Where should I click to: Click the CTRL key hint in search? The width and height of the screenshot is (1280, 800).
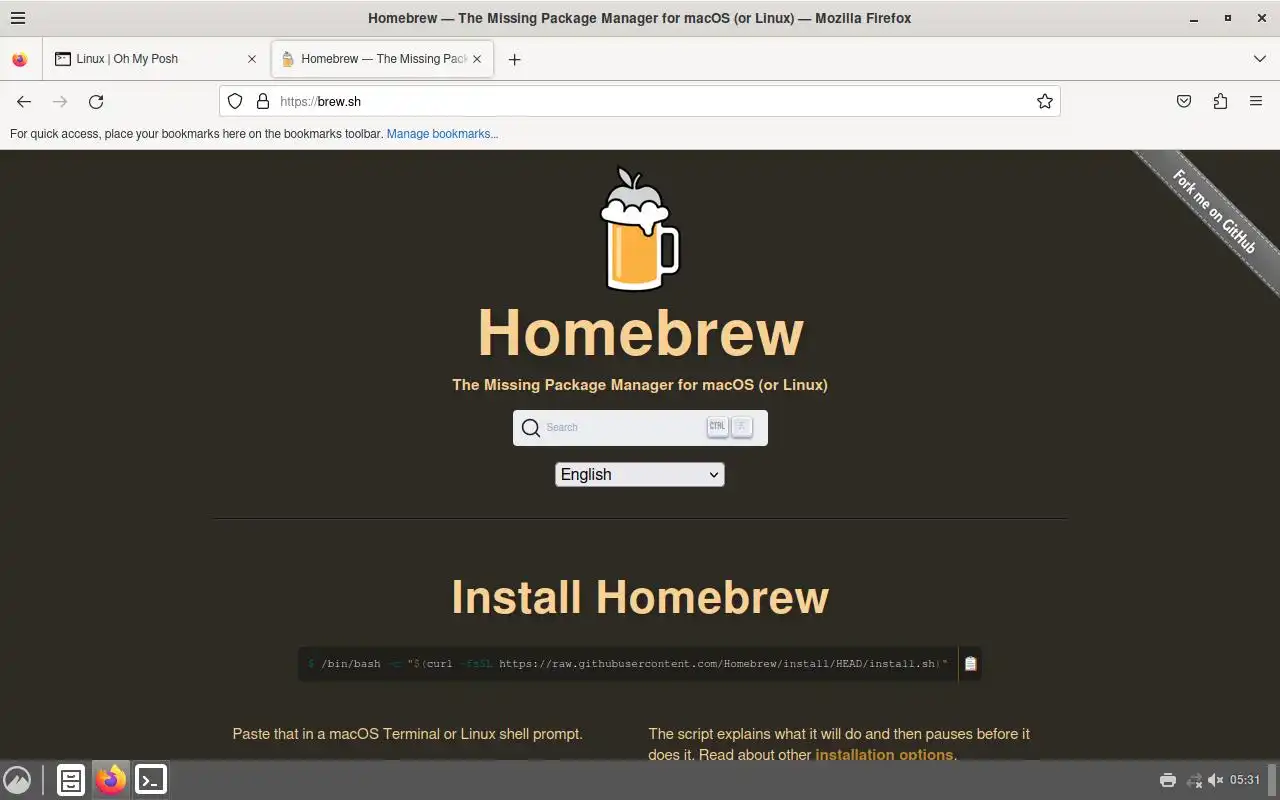pyautogui.click(x=717, y=426)
